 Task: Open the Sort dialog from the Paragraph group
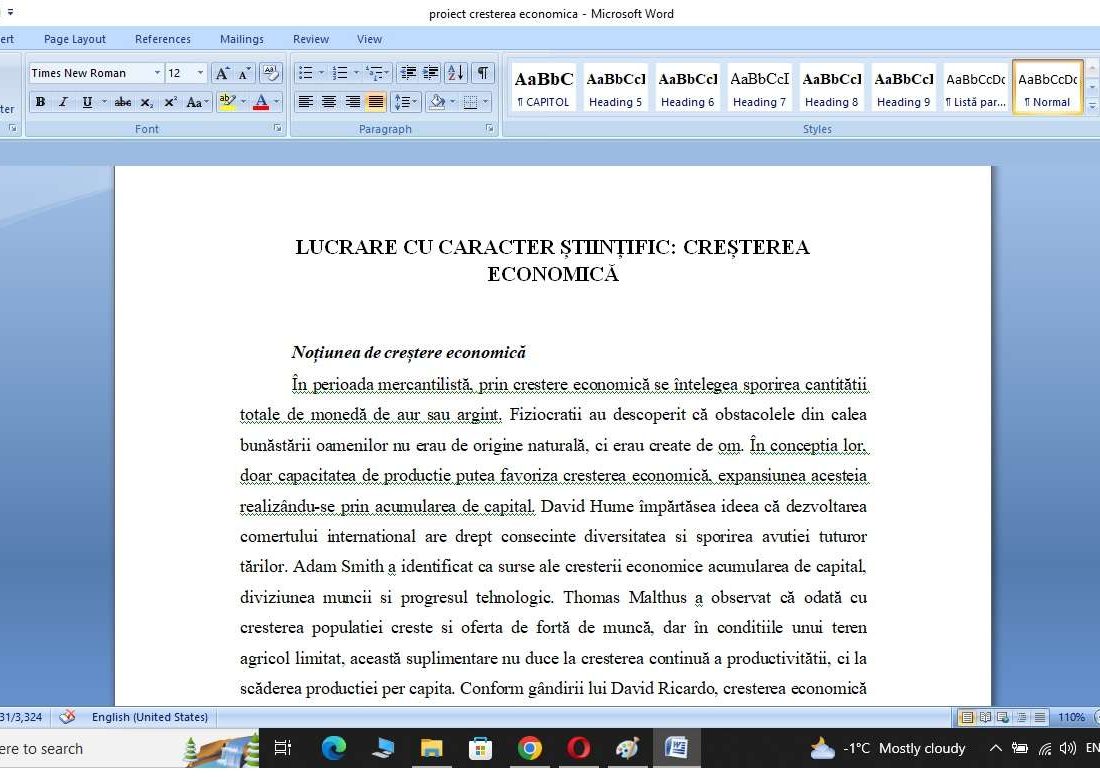point(455,73)
